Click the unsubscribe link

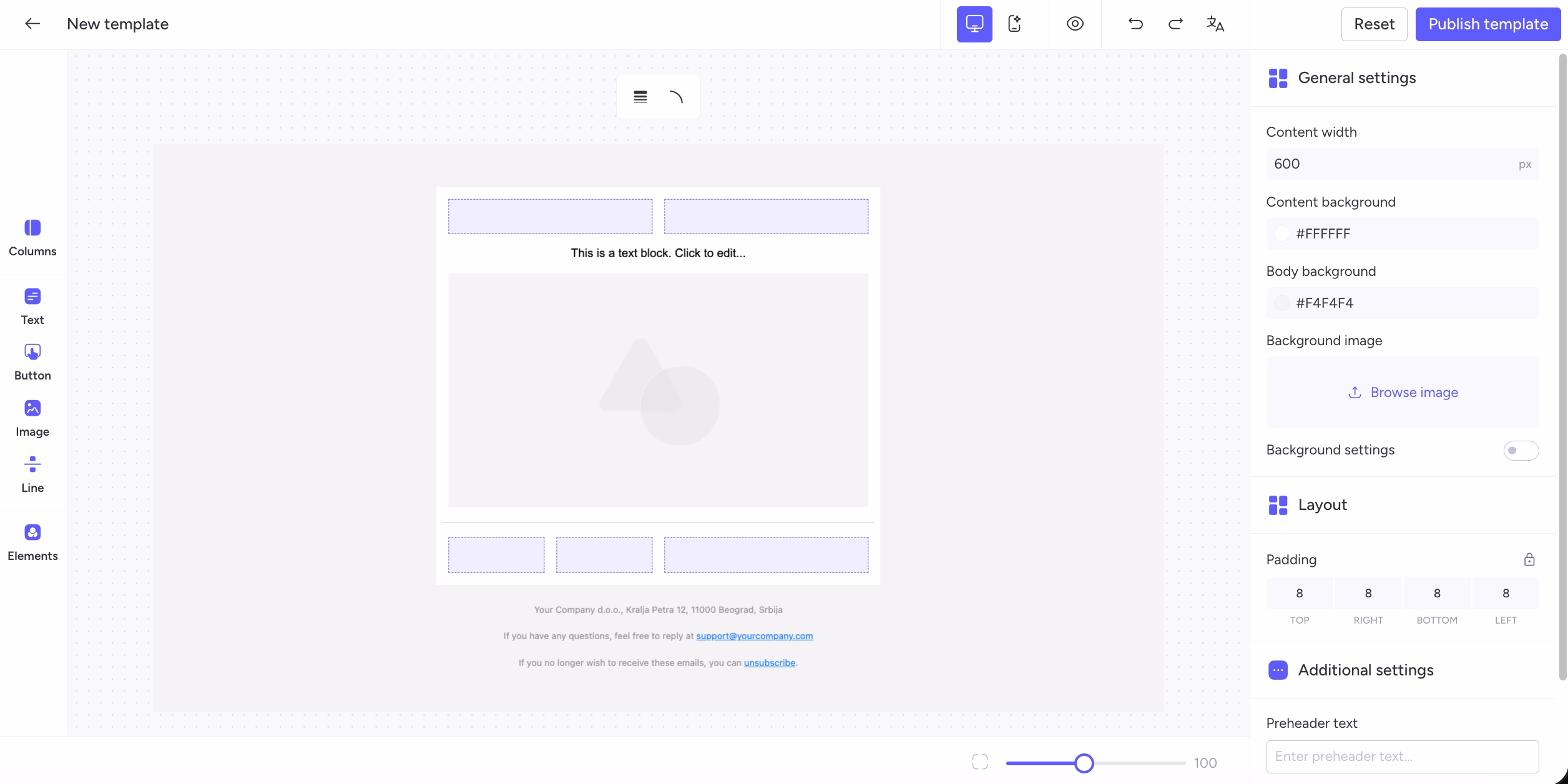click(x=769, y=662)
